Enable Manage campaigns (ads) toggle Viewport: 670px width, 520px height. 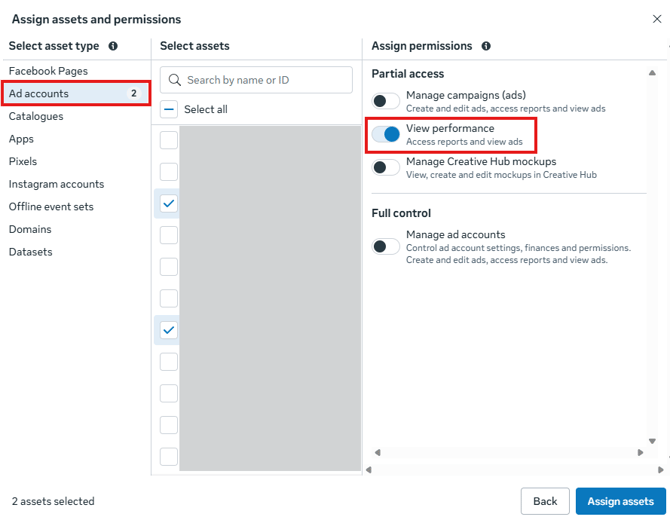coord(386,100)
